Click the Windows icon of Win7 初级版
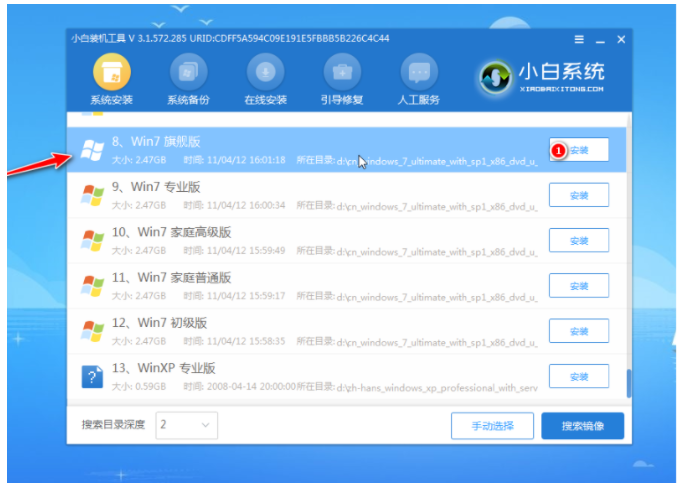 click(92, 332)
